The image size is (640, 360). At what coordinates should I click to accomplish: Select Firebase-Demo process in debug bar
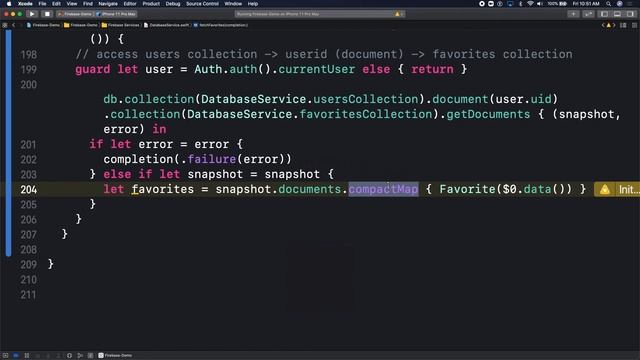tap(115, 356)
